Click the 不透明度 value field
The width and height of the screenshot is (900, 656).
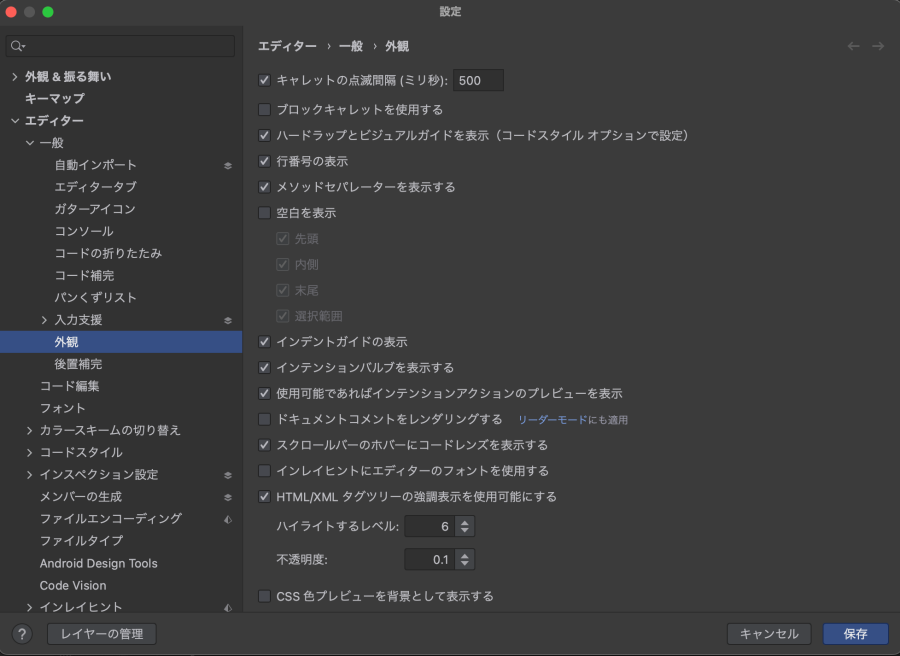[x=430, y=559]
